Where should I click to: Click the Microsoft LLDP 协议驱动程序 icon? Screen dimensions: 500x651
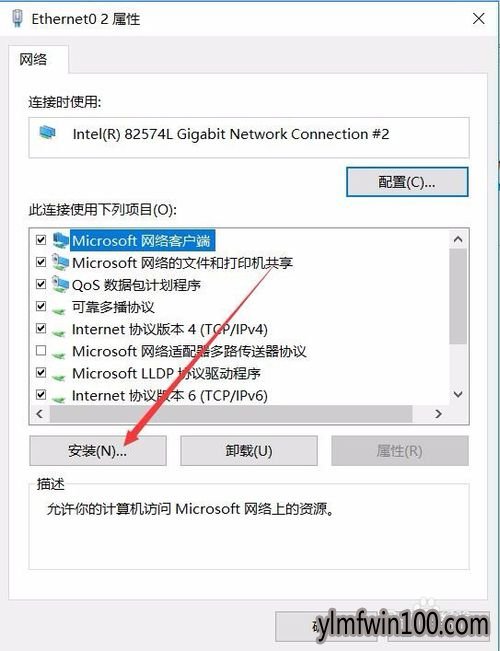click(x=59, y=375)
